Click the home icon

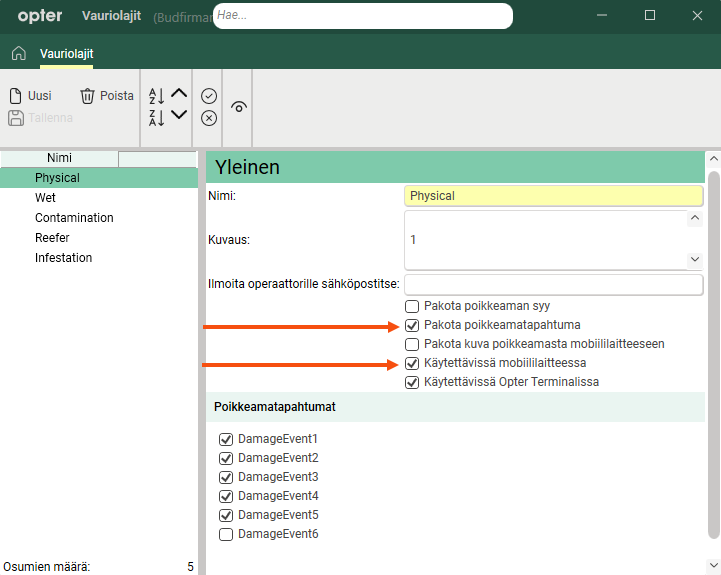[18, 53]
